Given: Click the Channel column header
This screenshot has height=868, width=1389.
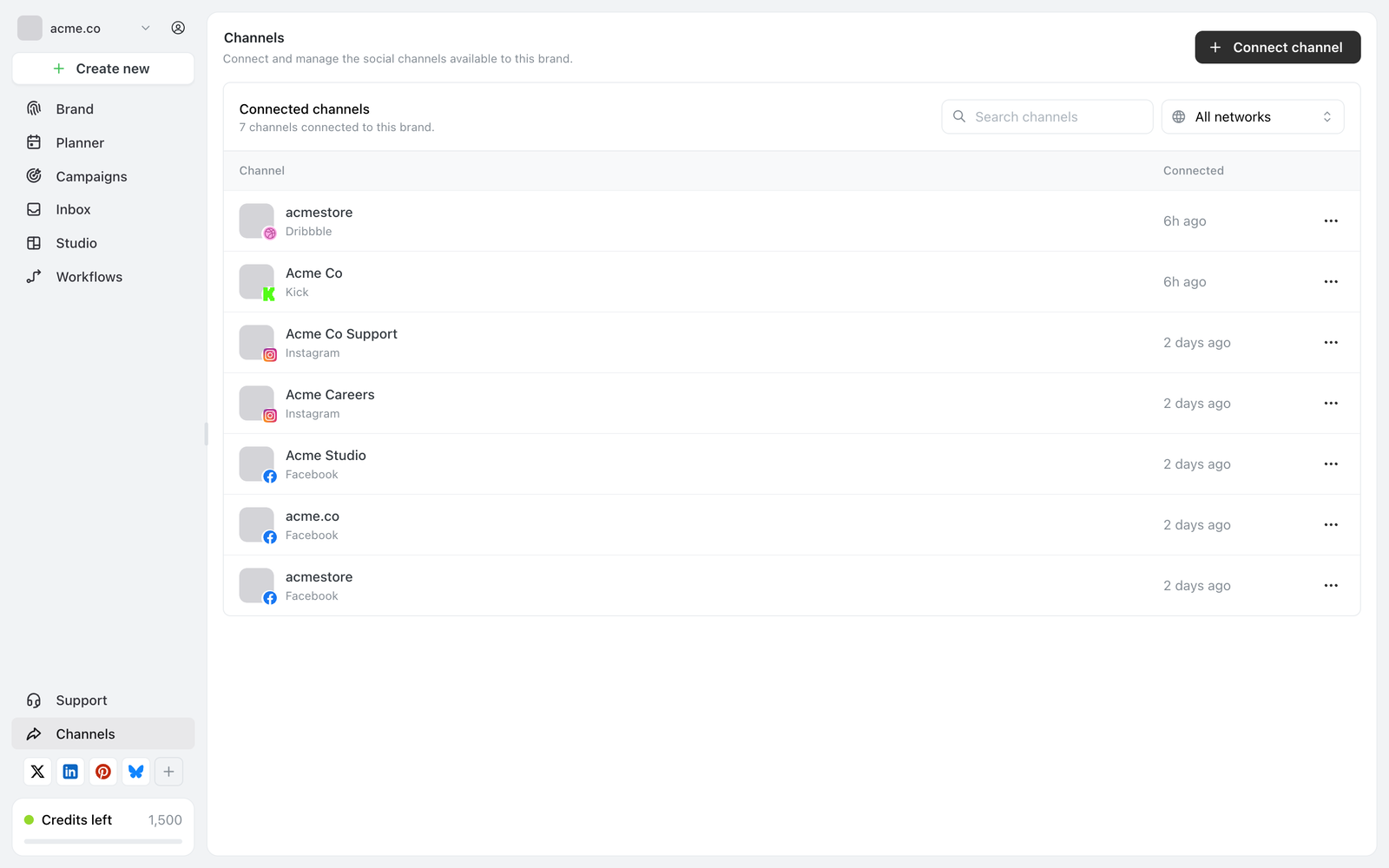Looking at the screenshot, I should pos(262,171).
